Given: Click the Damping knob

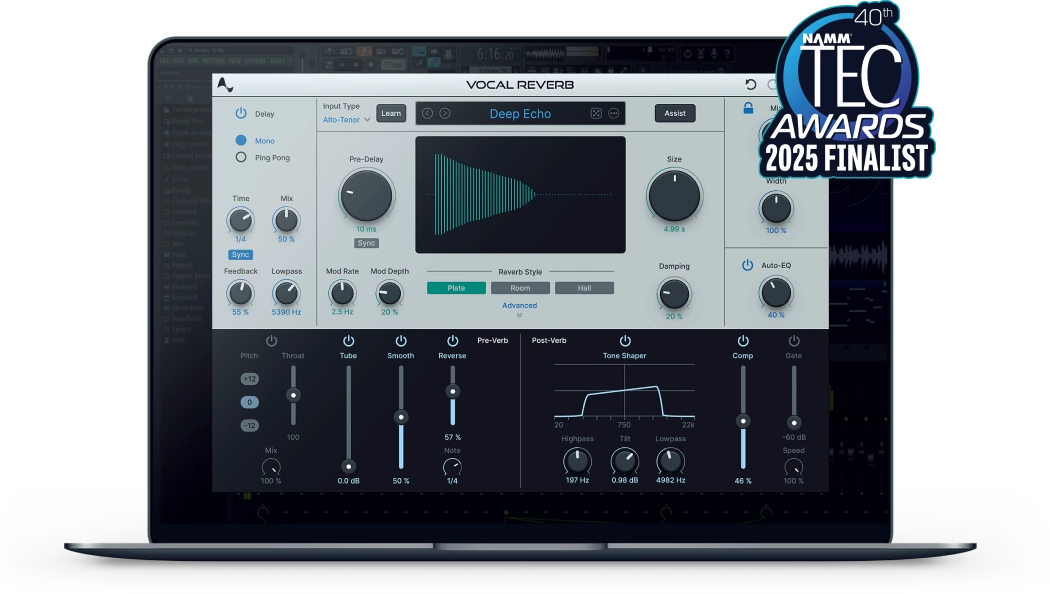Looking at the screenshot, I should pyautogui.click(x=674, y=294).
